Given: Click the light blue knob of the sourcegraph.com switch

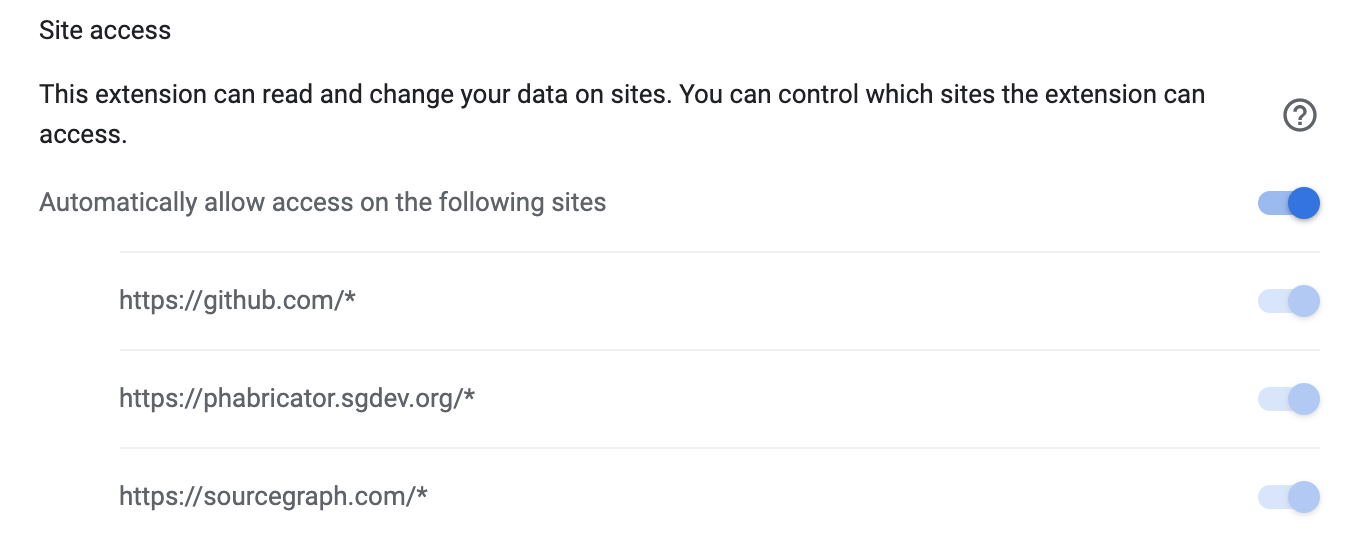Looking at the screenshot, I should (x=1304, y=497).
